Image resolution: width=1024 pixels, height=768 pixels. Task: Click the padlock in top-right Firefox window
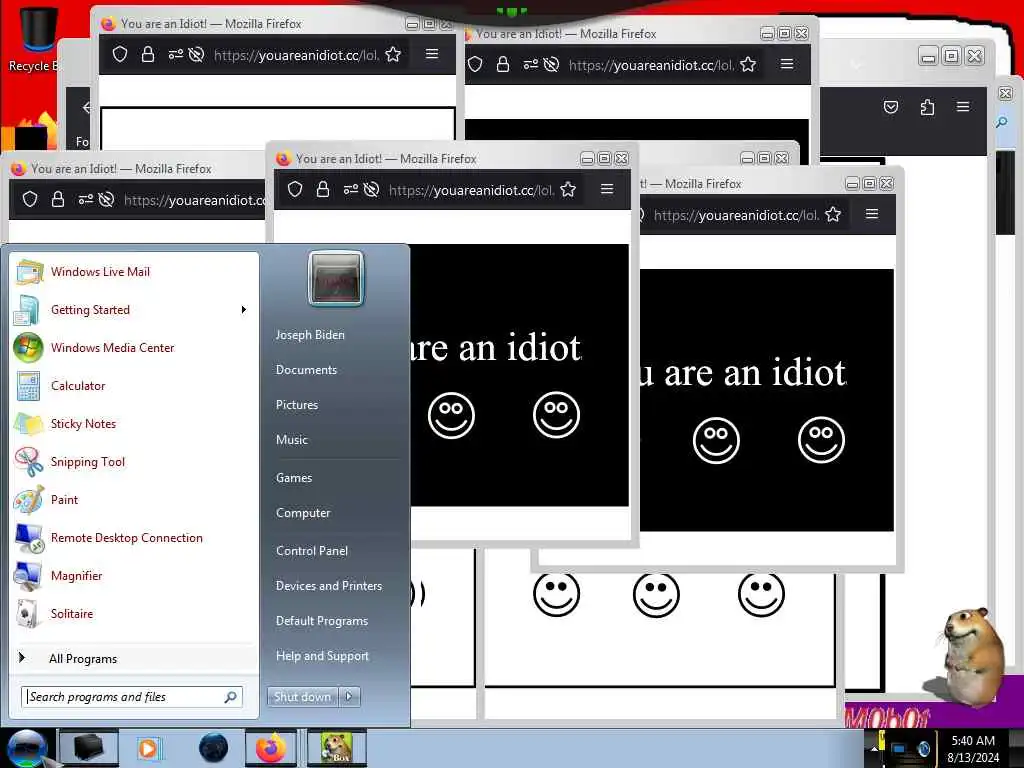503,65
